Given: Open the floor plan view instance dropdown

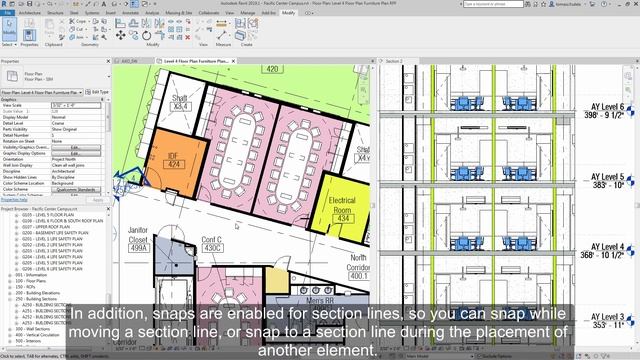Looking at the screenshot, I should pyautogui.click(x=42, y=93).
